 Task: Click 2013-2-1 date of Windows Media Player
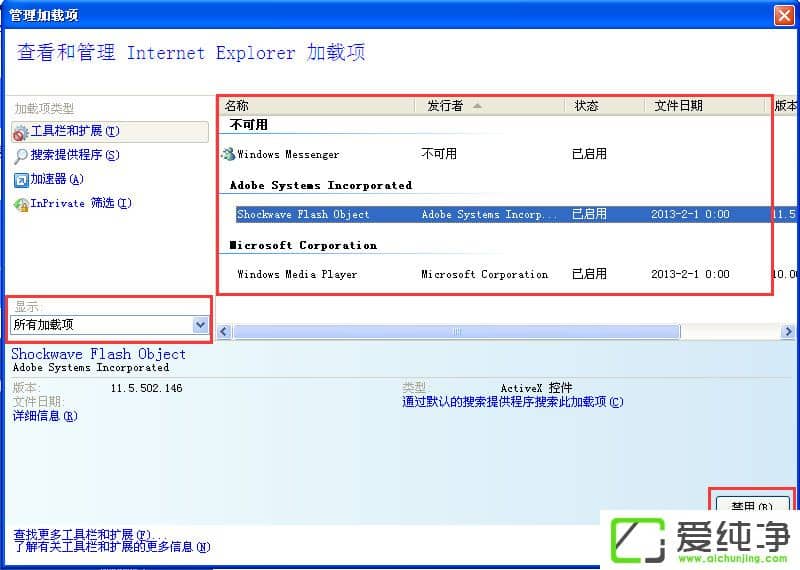[690, 274]
